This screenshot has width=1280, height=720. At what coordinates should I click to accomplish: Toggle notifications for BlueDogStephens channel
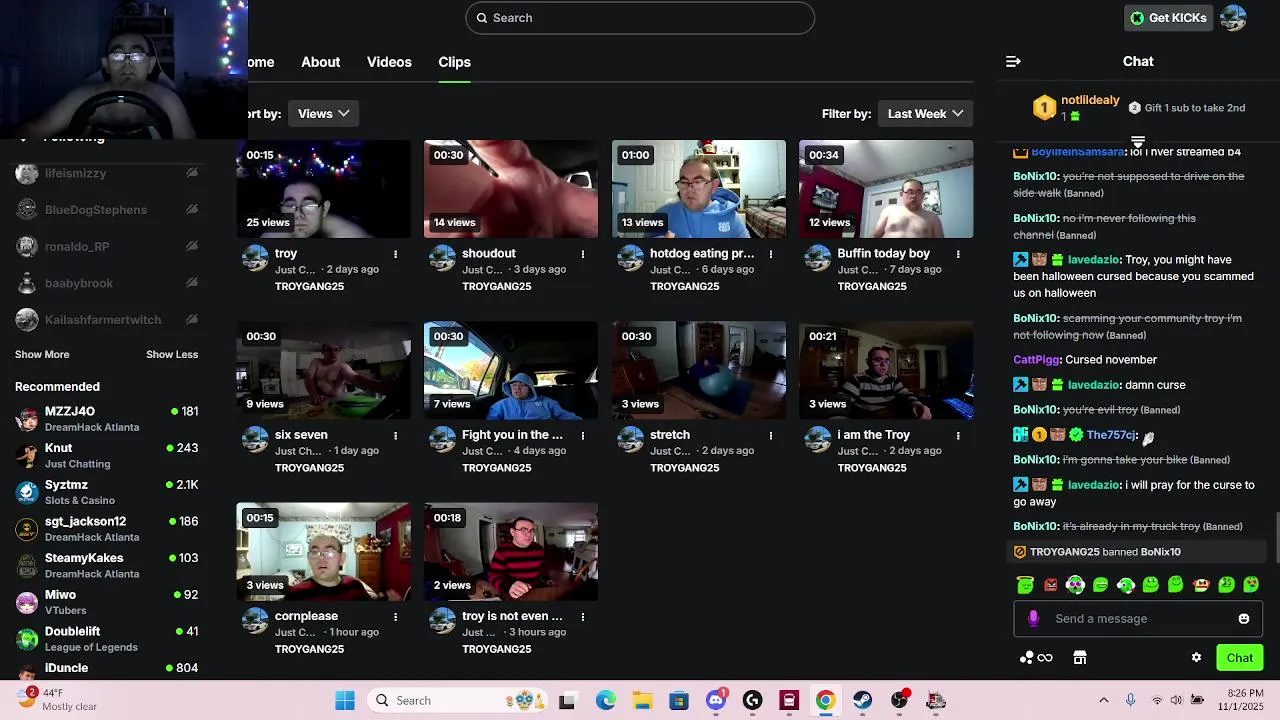tap(191, 210)
